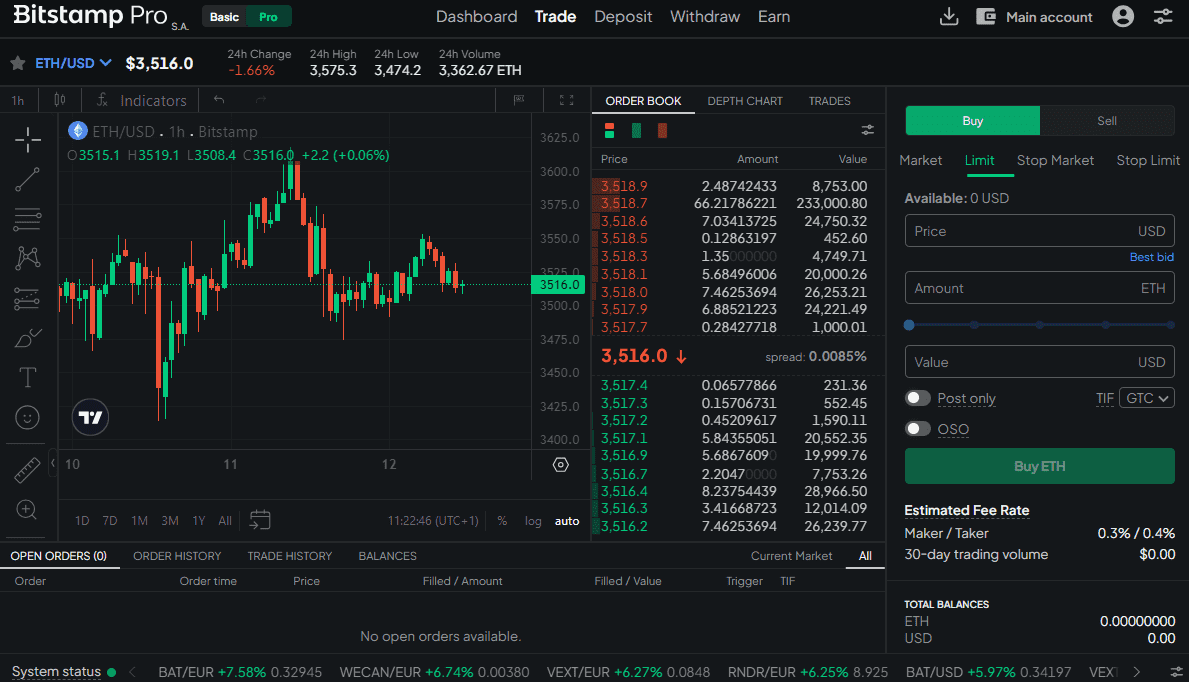1189x682 pixels.
Task: Toggle percent scale on chart
Action: tap(502, 520)
